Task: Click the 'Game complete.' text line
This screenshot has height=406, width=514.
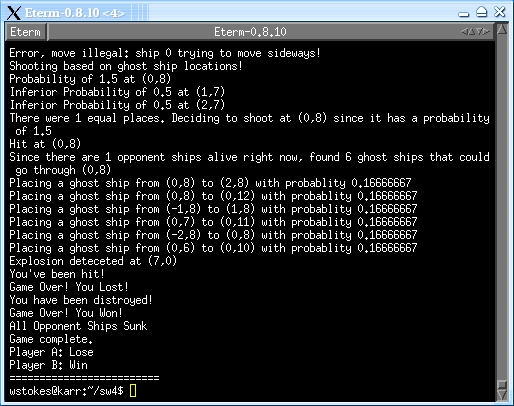Action: tap(51, 339)
